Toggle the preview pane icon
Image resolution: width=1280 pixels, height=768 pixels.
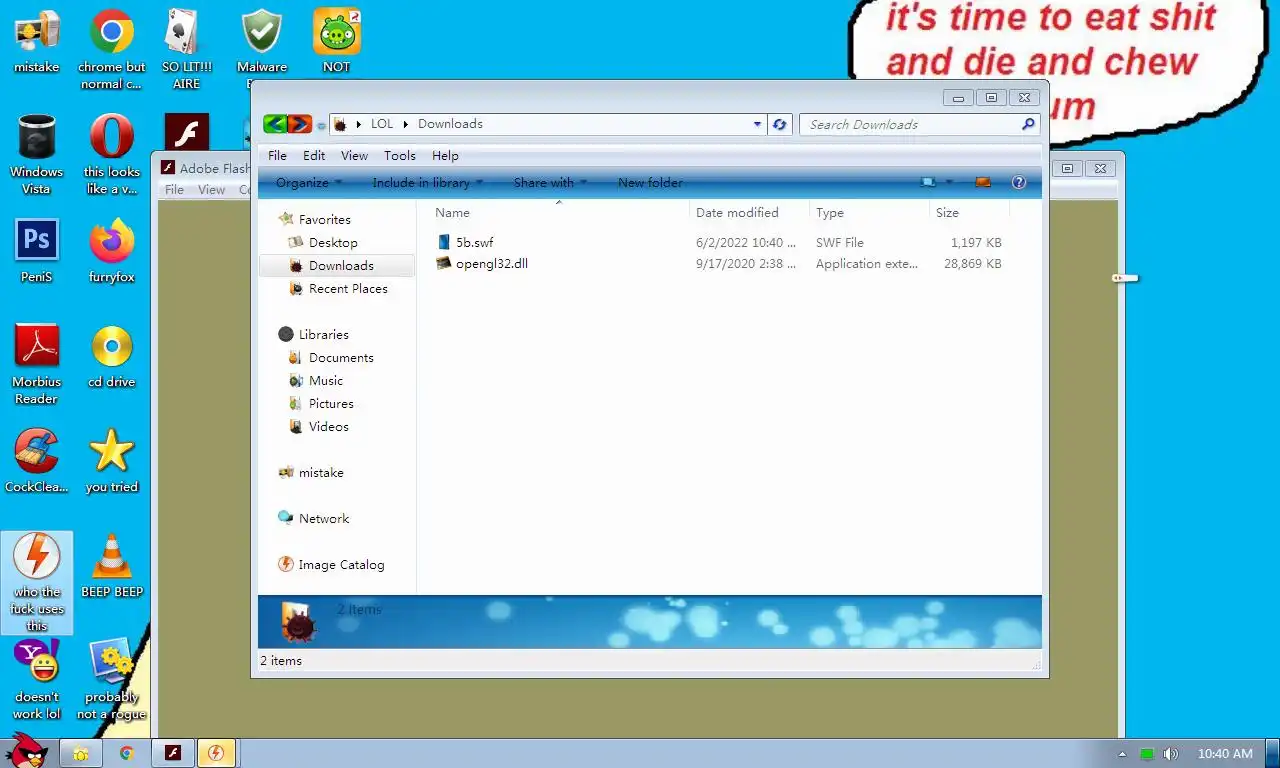pyautogui.click(x=983, y=183)
